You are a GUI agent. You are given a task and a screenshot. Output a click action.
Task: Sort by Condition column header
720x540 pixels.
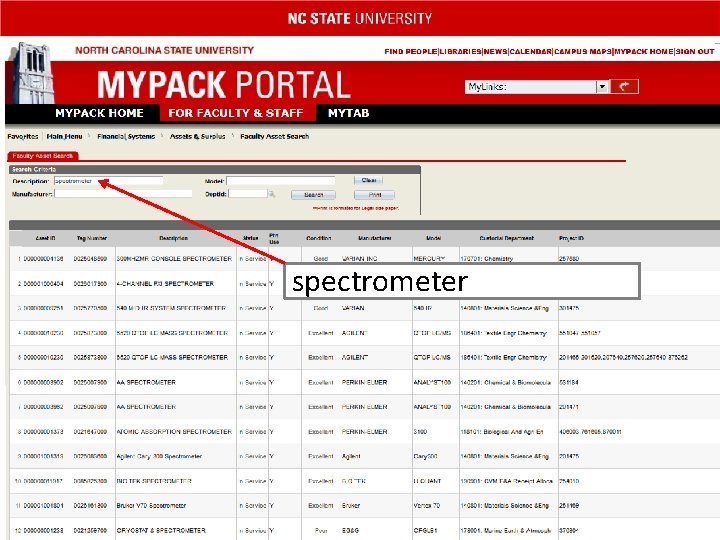point(318,238)
